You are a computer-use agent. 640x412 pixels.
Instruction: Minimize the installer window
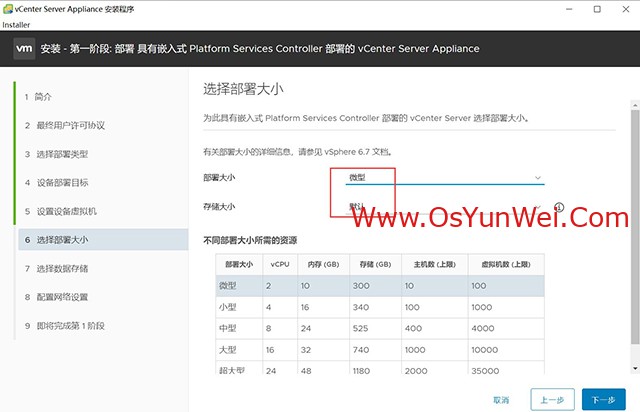[x=569, y=9]
